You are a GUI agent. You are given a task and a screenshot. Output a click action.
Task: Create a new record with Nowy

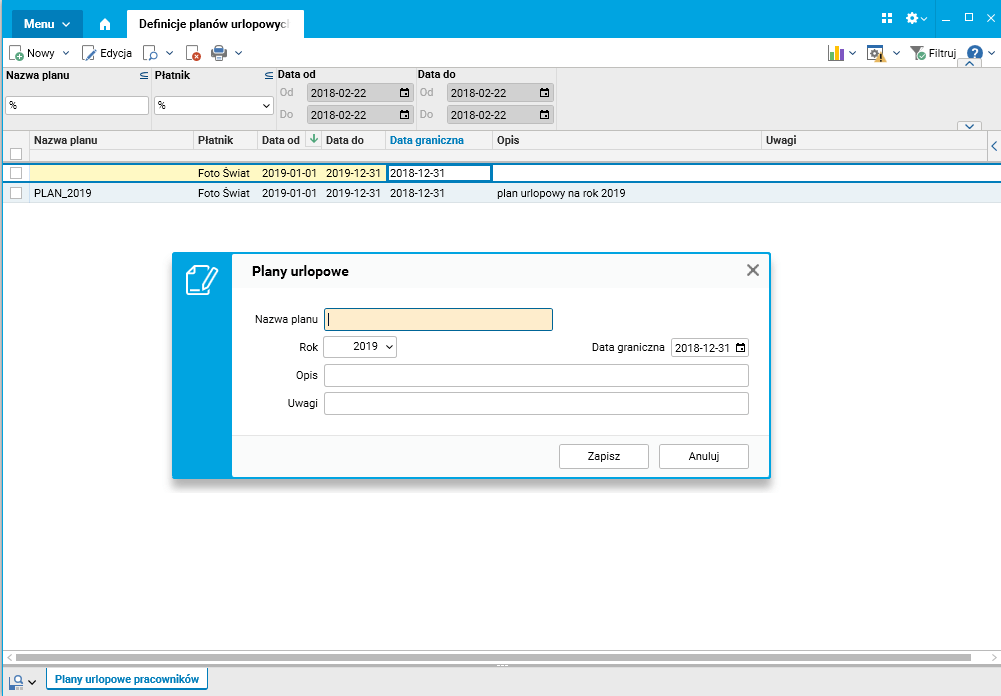click(x=32, y=53)
